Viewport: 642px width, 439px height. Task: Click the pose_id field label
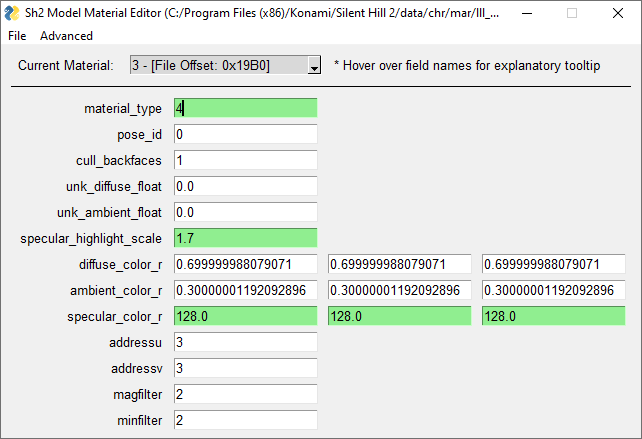pyautogui.click(x=140, y=135)
